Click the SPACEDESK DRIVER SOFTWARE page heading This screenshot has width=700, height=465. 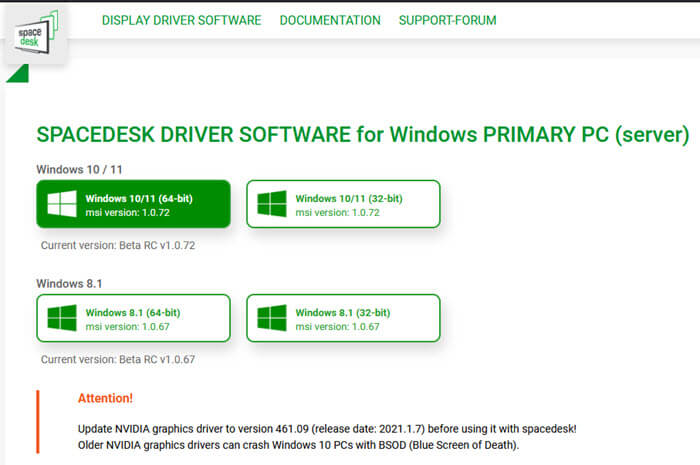pyautogui.click(x=363, y=135)
